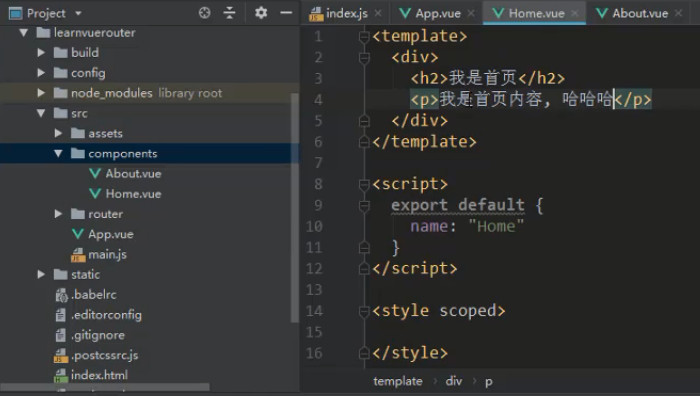700x396 pixels.
Task: Expand the assets folder arrow
Action: tap(58, 133)
